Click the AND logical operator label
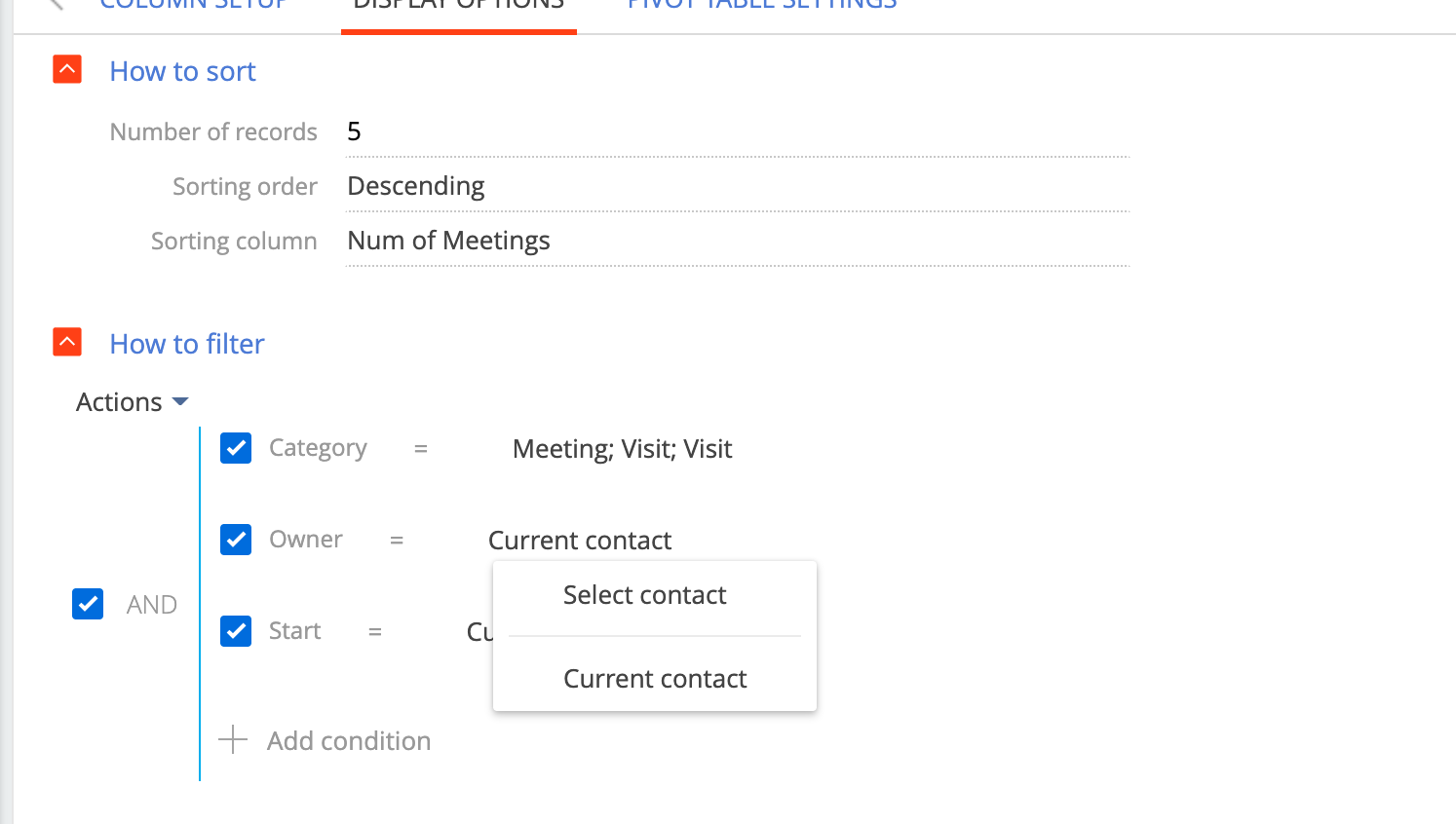The height and width of the screenshot is (824, 1456). pyautogui.click(x=152, y=605)
